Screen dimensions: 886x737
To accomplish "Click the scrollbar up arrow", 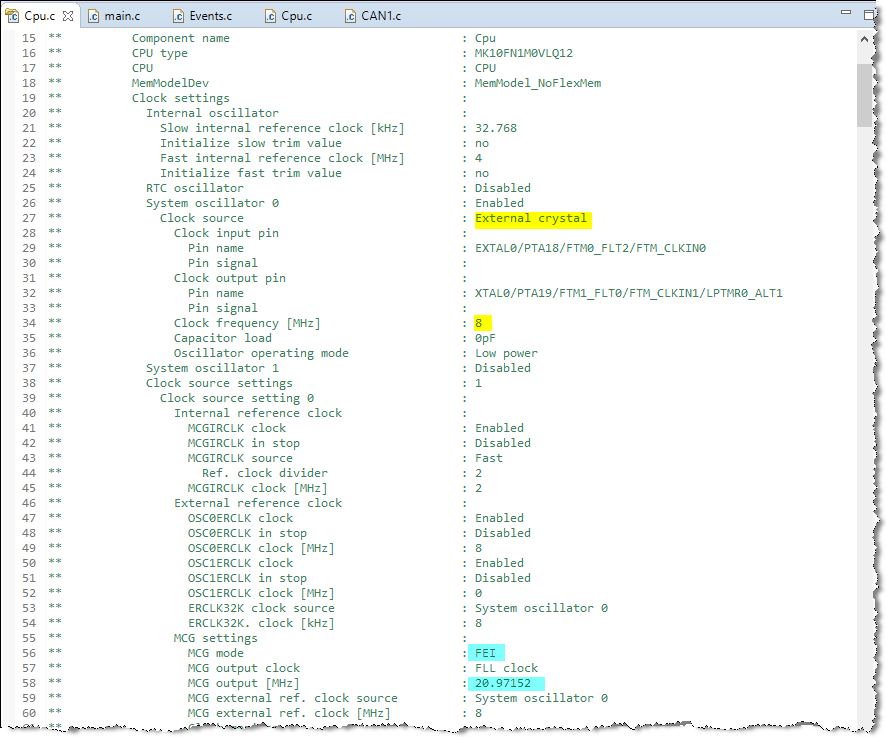I will click(864, 39).
